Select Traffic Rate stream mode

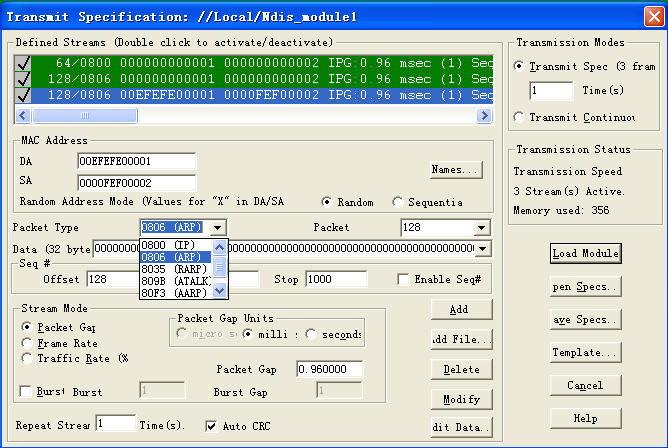27,358
